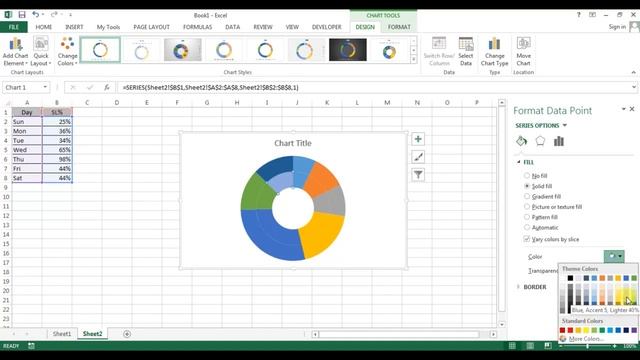Click the macro recording icon in status bar

31,346
